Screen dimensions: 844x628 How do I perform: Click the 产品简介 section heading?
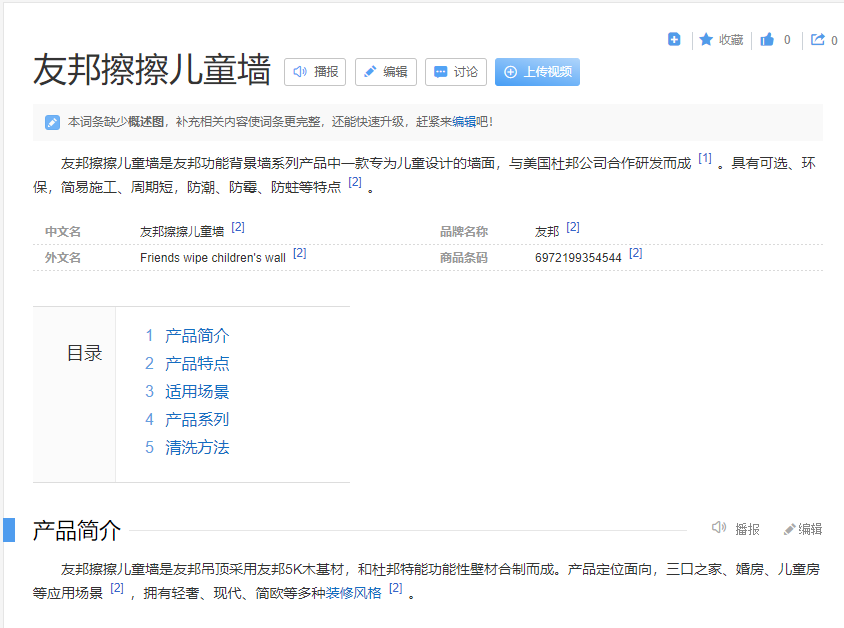[76, 531]
